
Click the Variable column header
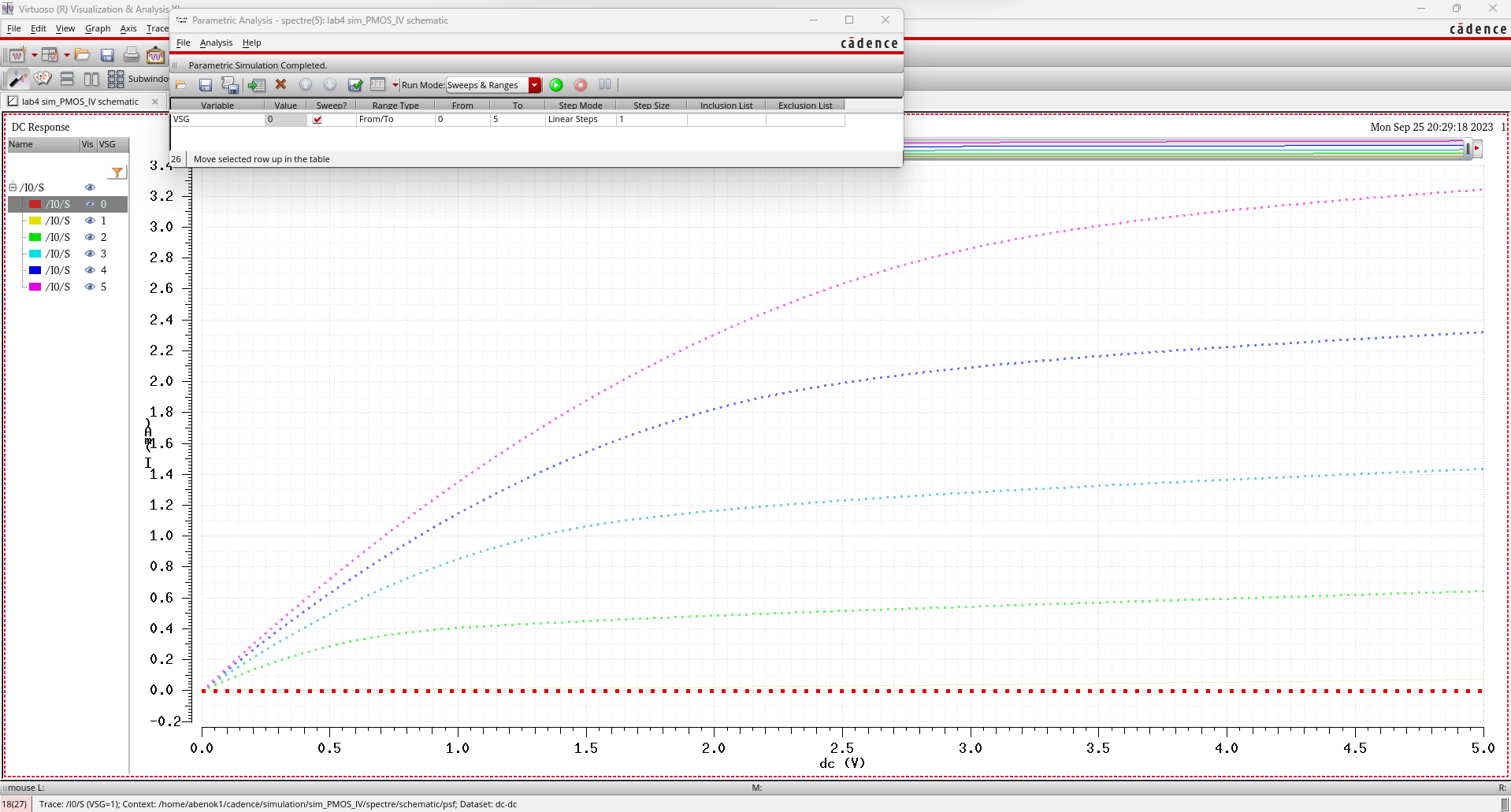(x=217, y=106)
